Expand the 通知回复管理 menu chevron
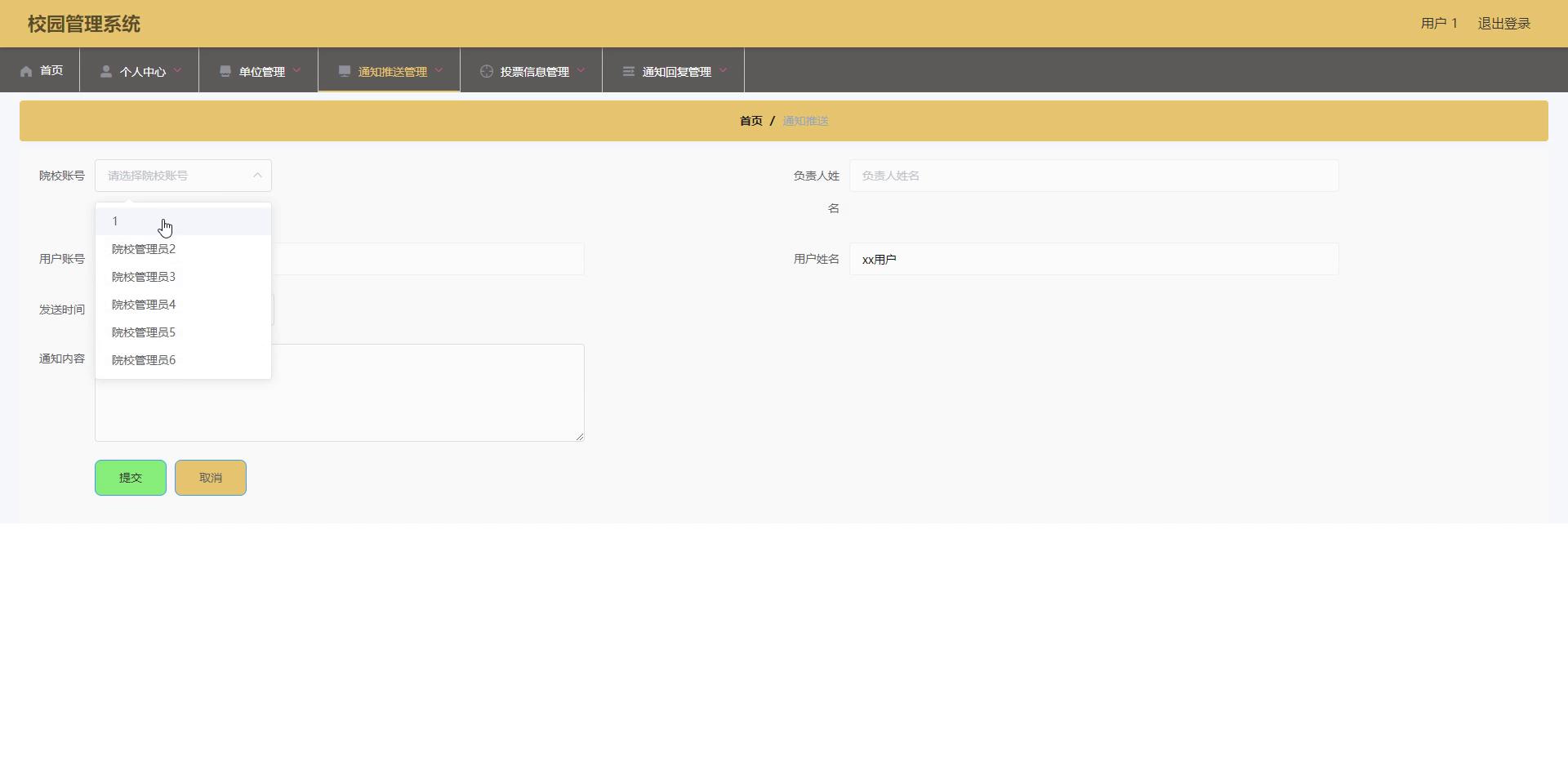This screenshot has height=784, width=1568. click(723, 70)
